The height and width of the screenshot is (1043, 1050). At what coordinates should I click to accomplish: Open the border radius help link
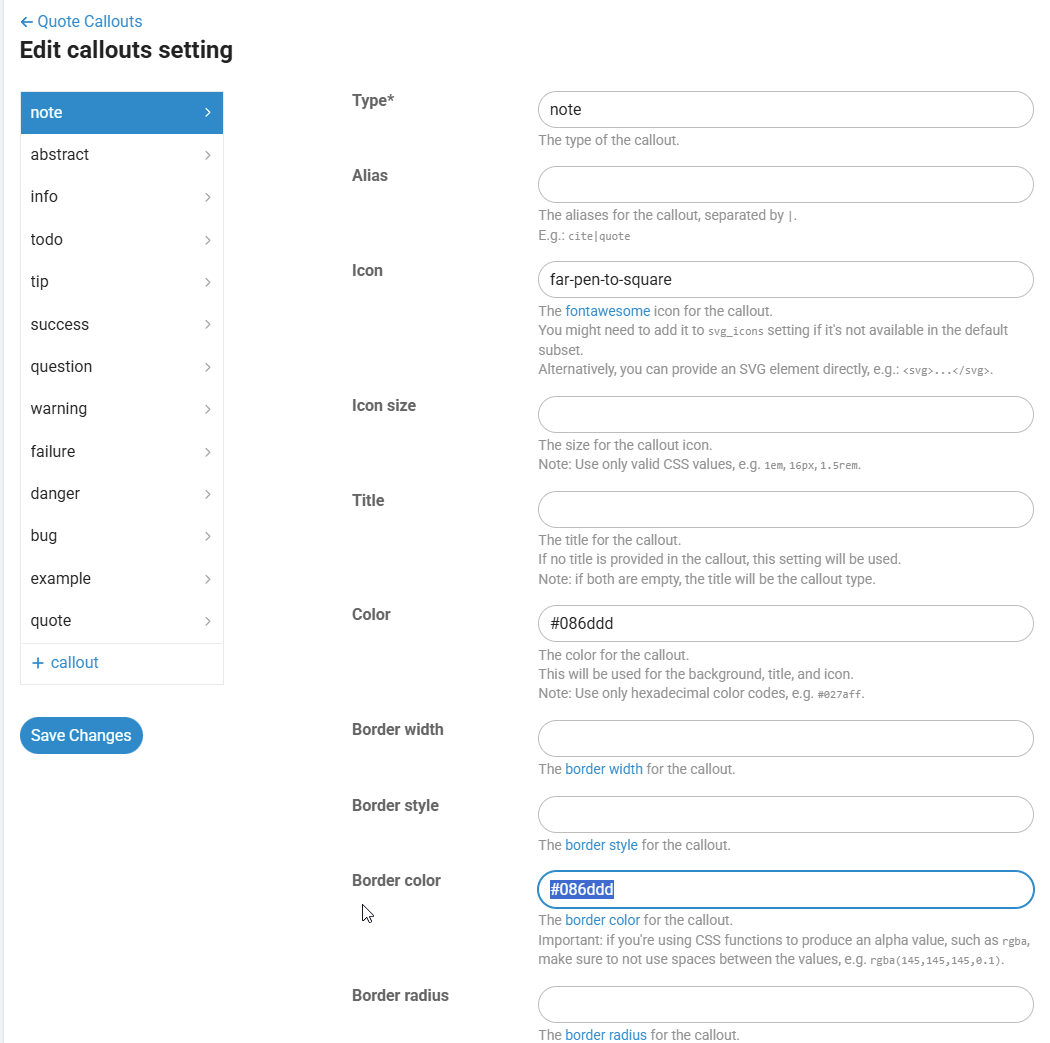point(606,1035)
